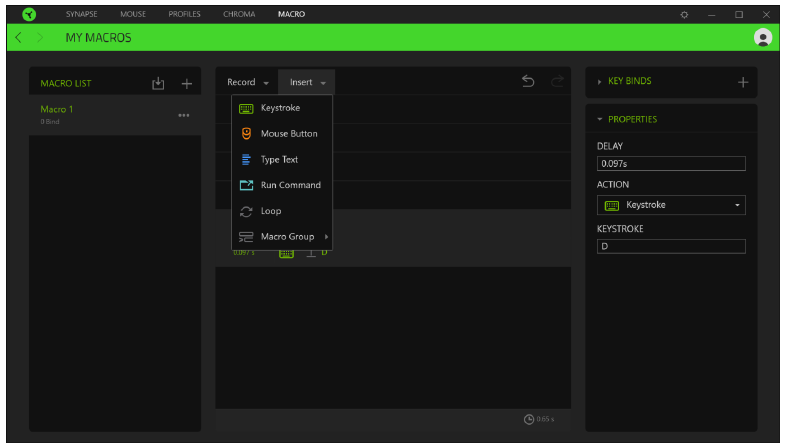
Task: Click the Razer logo icon
Action: (29, 14)
